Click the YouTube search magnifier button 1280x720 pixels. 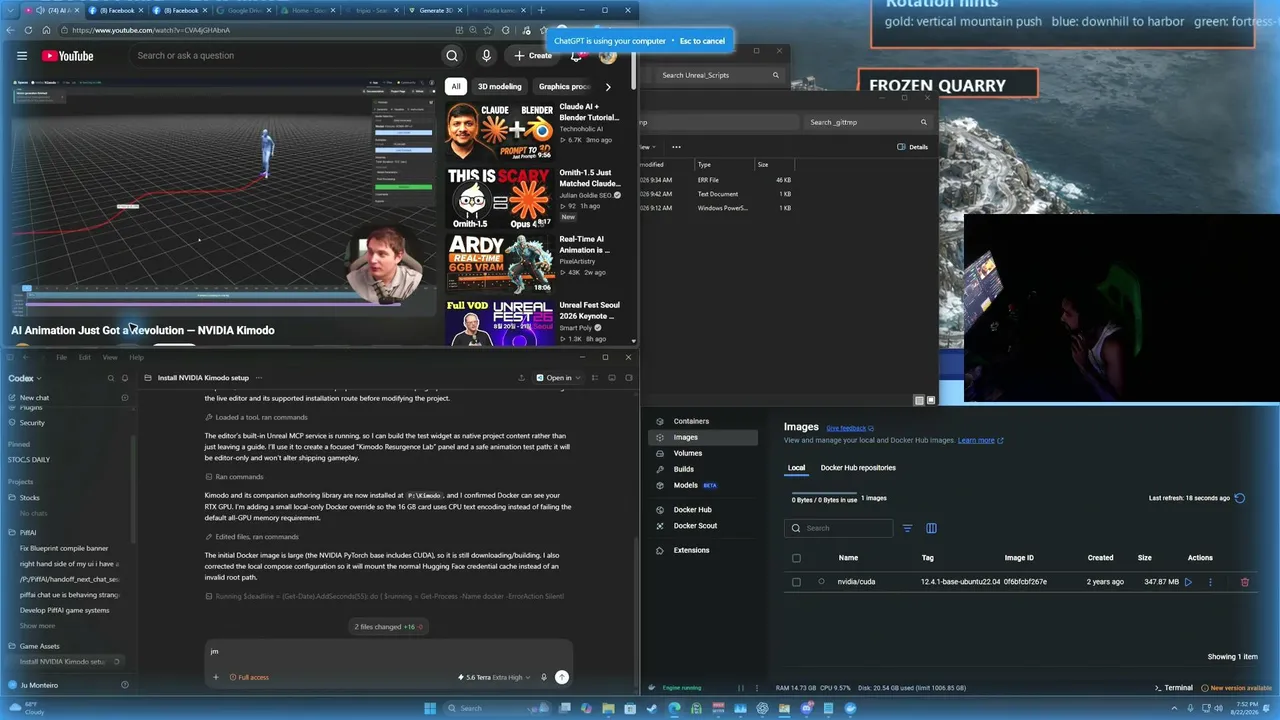[452, 56]
